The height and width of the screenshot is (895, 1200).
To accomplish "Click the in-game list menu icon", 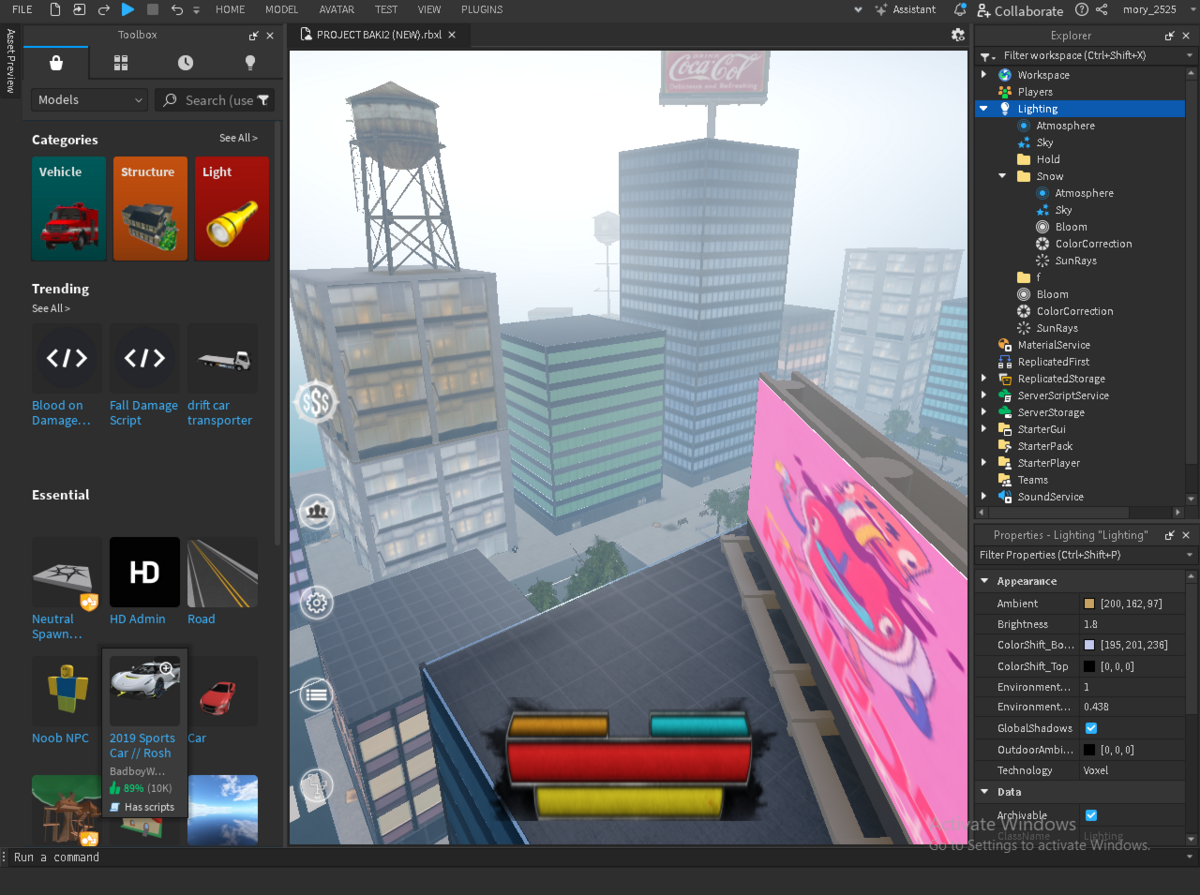I will click(x=317, y=693).
